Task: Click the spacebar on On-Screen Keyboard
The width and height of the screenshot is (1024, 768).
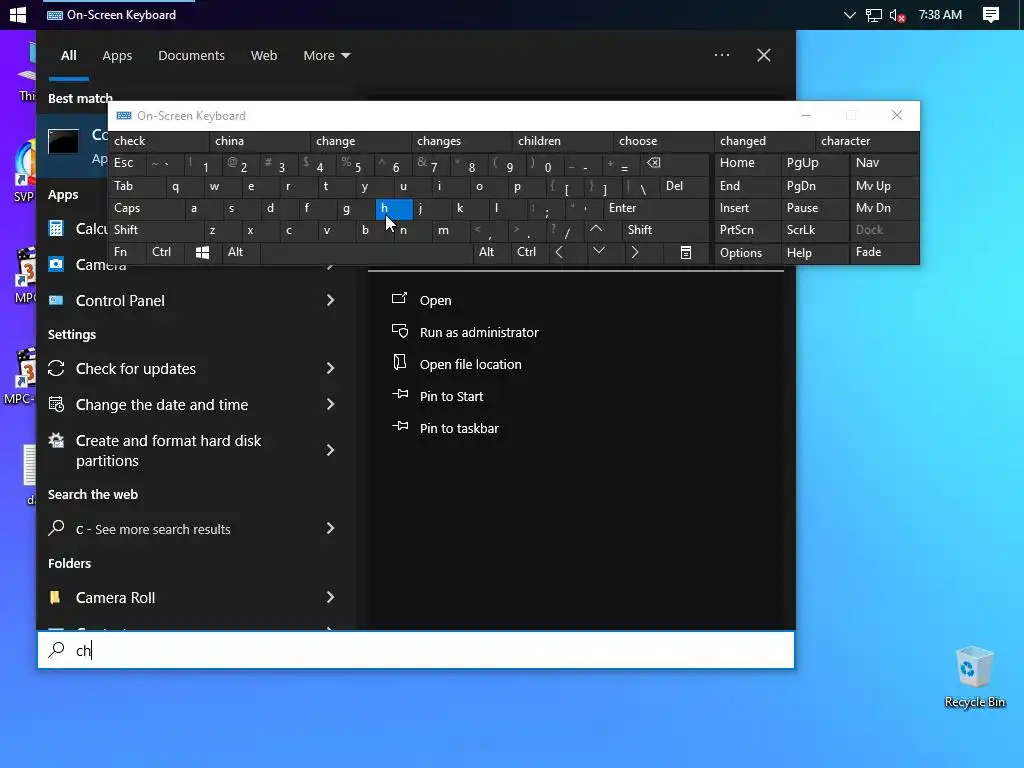Action: click(x=366, y=252)
